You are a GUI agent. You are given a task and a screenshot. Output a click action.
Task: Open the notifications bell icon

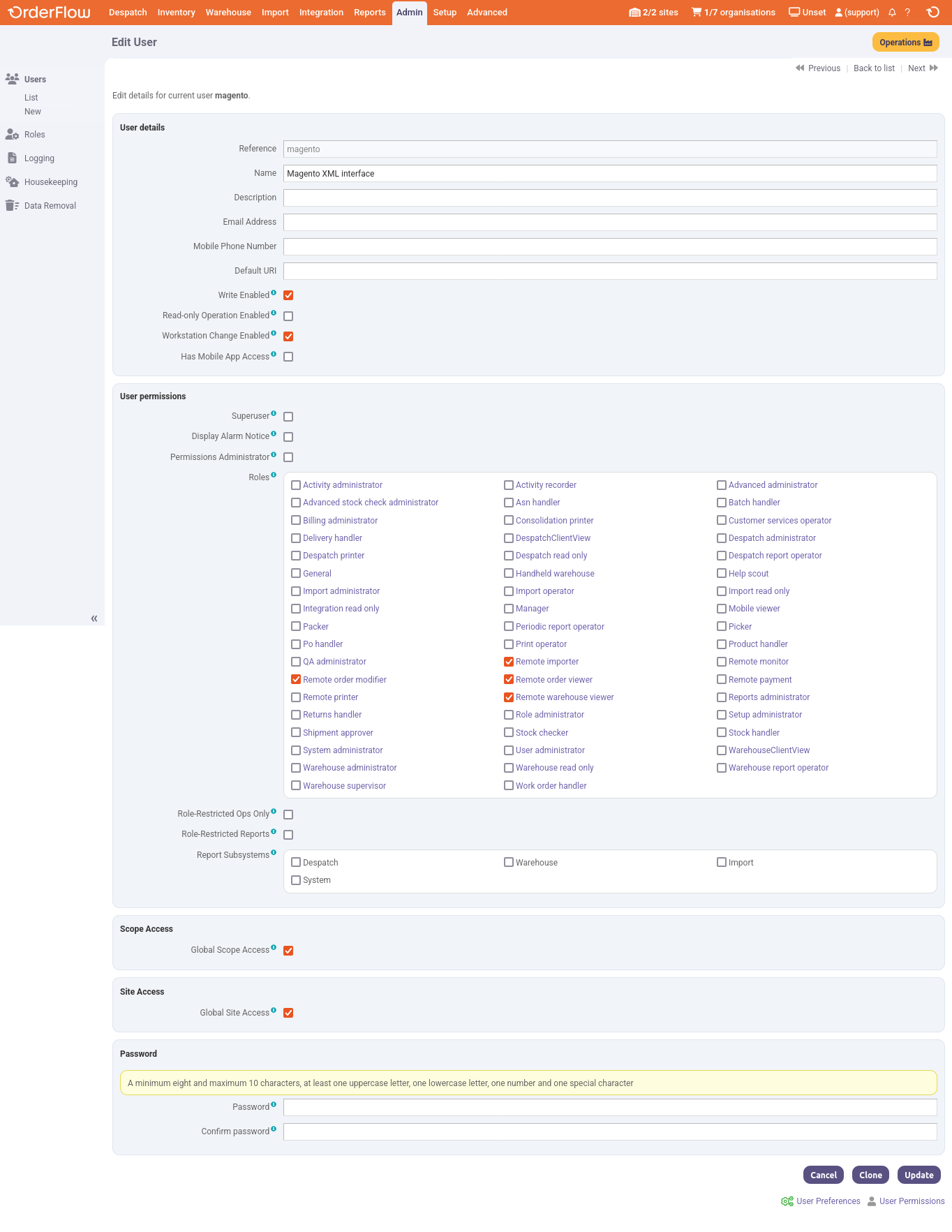(892, 13)
